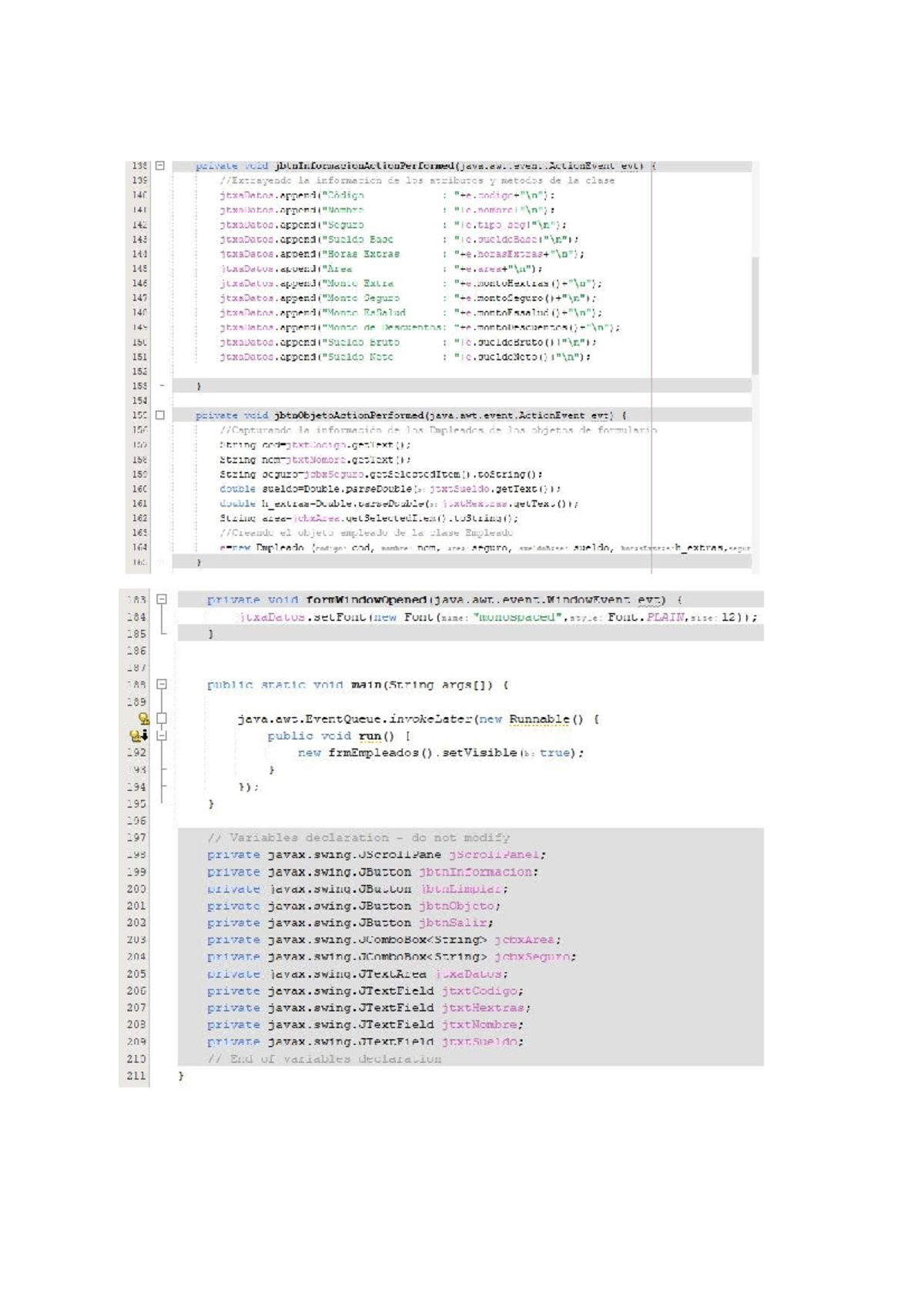924x1310 pixels.
Task: Collapse the jbtnInformacionActionPerformed method fold
Action: point(160,166)
